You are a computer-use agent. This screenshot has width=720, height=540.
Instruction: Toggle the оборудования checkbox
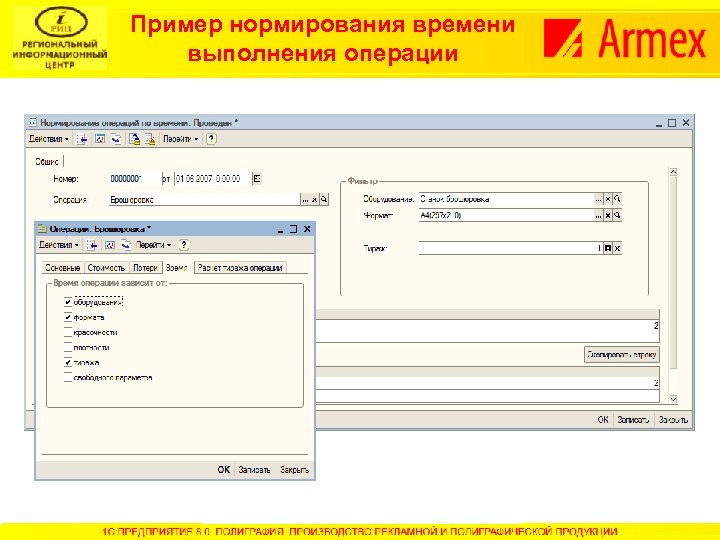68,302
